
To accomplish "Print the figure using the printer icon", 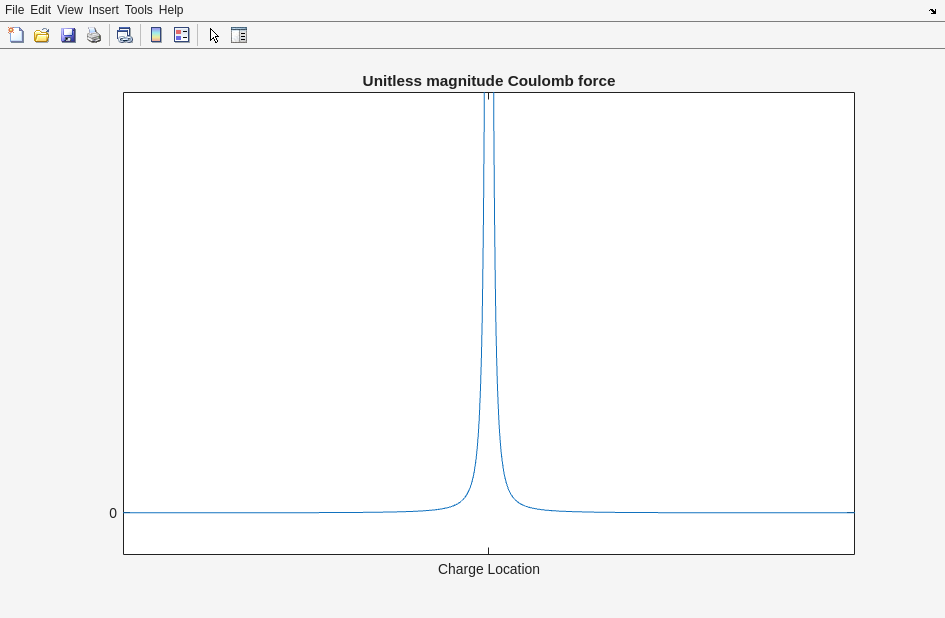I will click(94, 35).
